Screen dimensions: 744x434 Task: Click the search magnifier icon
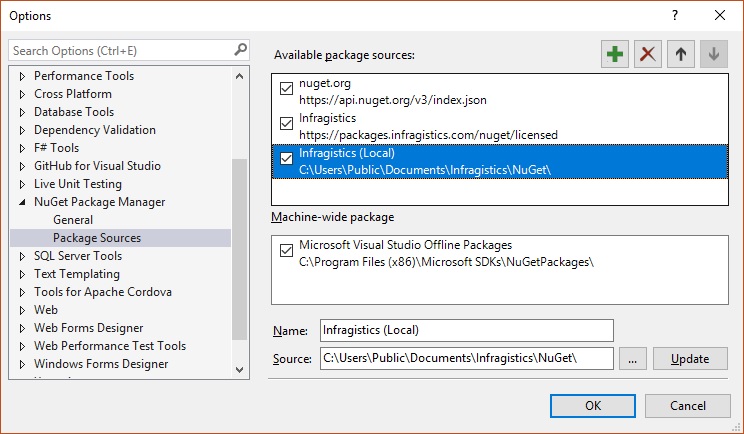coord(240,50)
